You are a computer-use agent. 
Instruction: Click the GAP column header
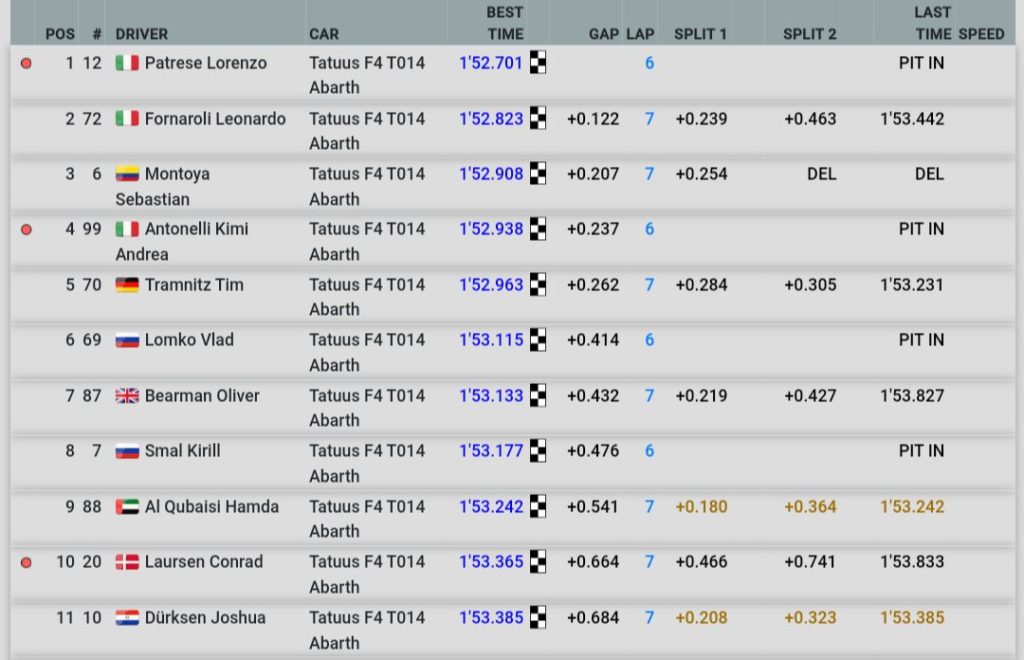click(x=604, y=34)
